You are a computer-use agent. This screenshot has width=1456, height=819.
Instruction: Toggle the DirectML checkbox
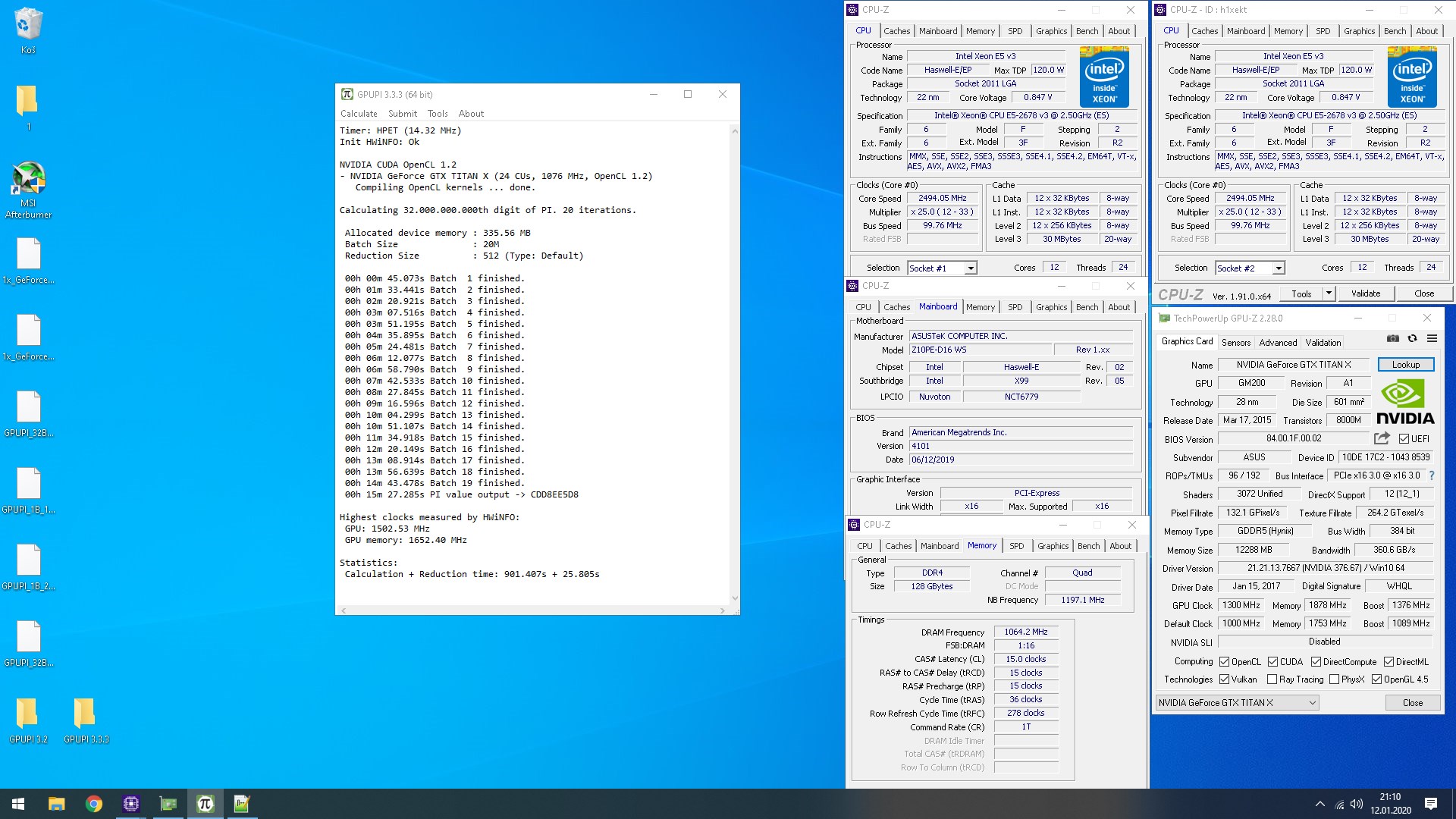pyautogui.click(x=1389, y=662)
